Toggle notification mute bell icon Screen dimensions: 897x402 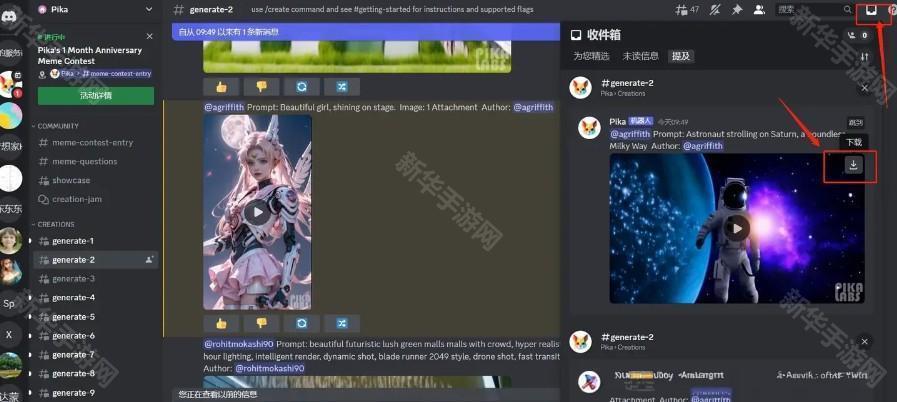(714, 9)
